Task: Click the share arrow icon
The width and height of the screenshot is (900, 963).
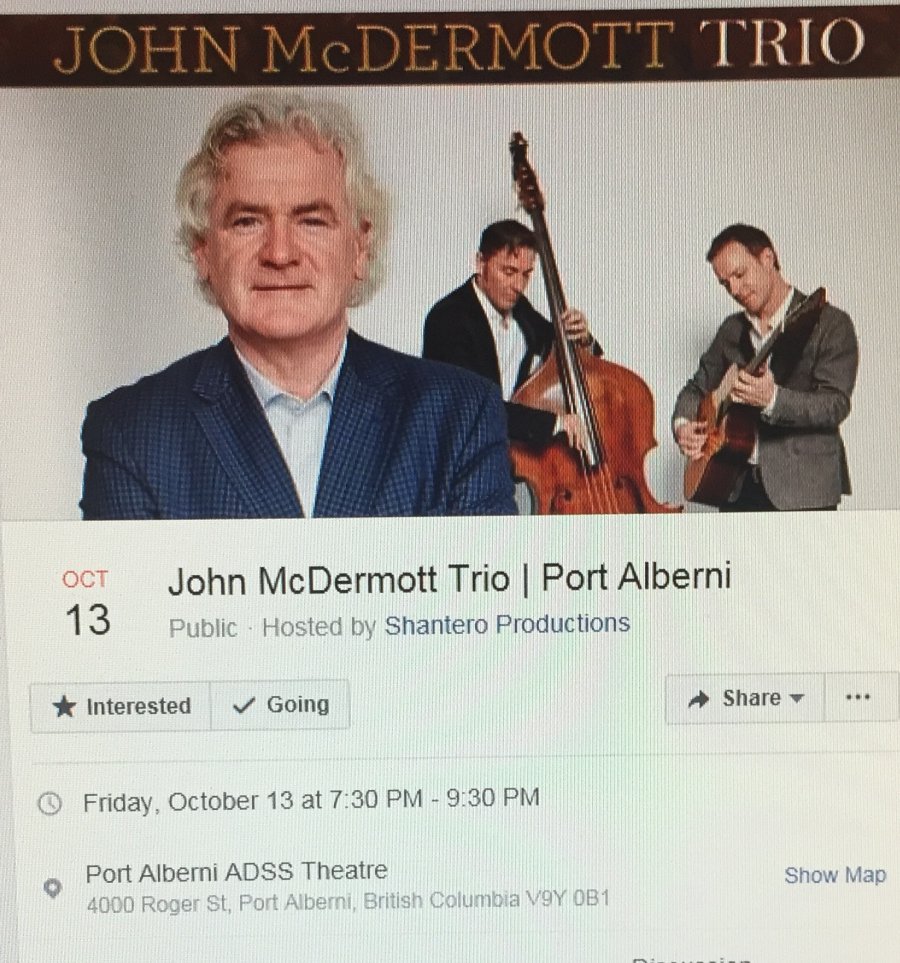Action: (x=698, y=699)
